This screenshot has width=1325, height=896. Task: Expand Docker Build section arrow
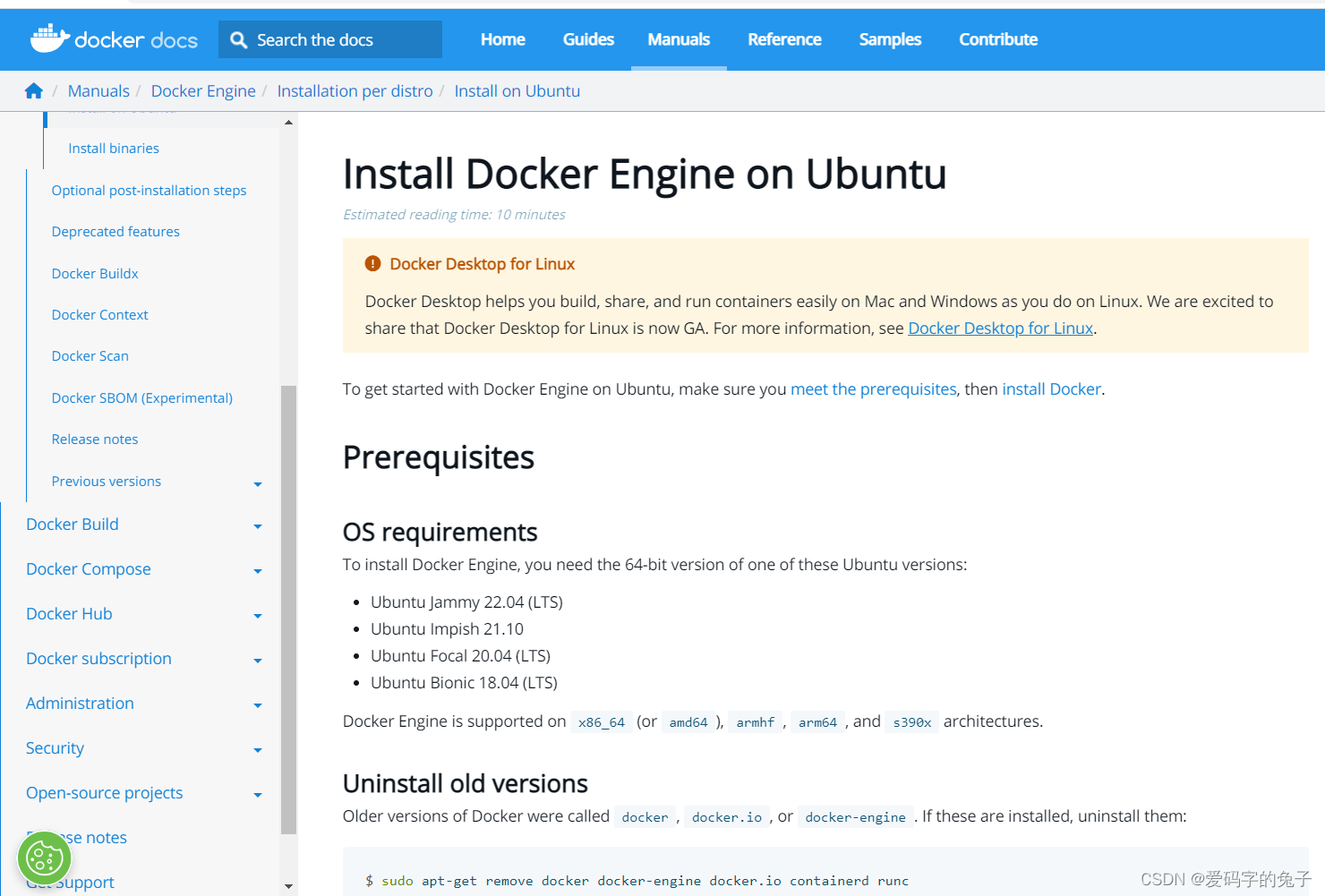[258, 526]
